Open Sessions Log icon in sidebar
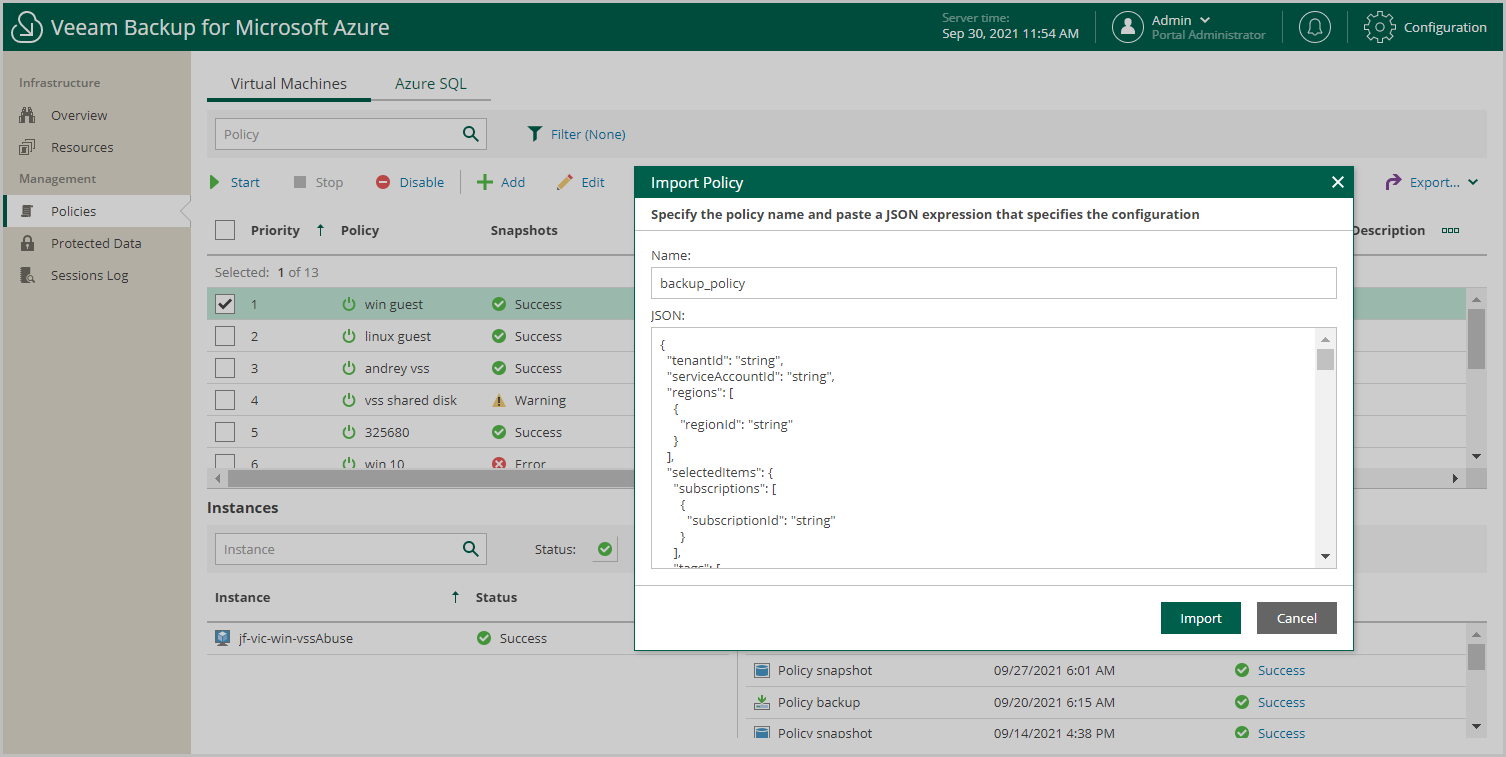1506x757 pixels. coord(28,275)
